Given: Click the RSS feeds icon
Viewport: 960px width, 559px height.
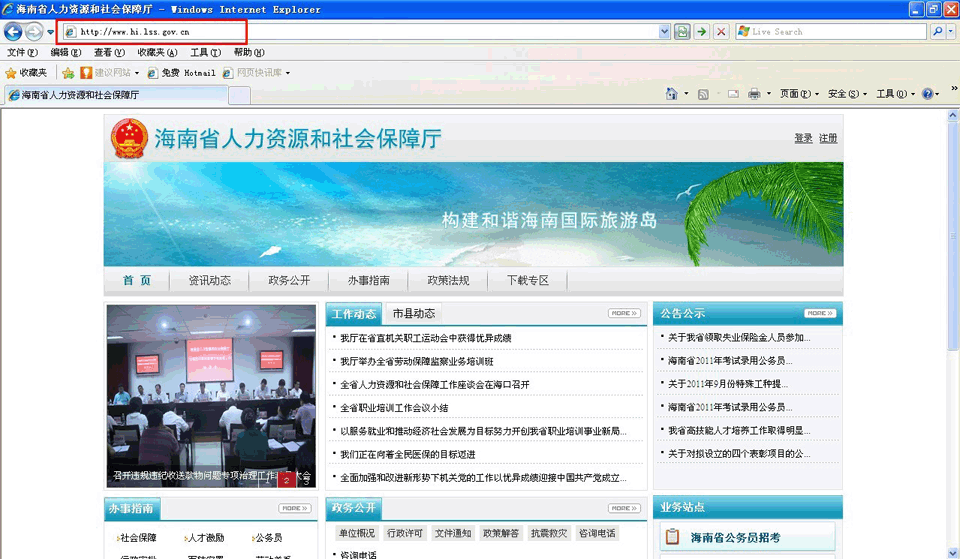Looking at the screenshot, I should (x=703, y=94).
